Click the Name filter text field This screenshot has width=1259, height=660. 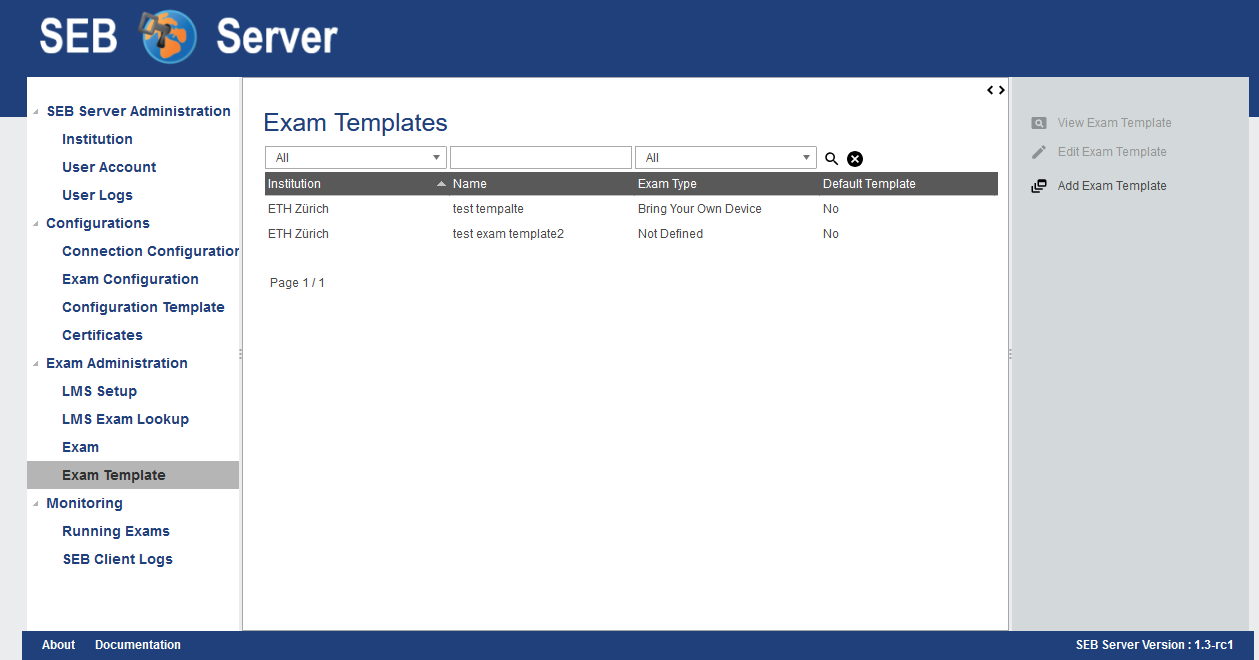point(540,158)
